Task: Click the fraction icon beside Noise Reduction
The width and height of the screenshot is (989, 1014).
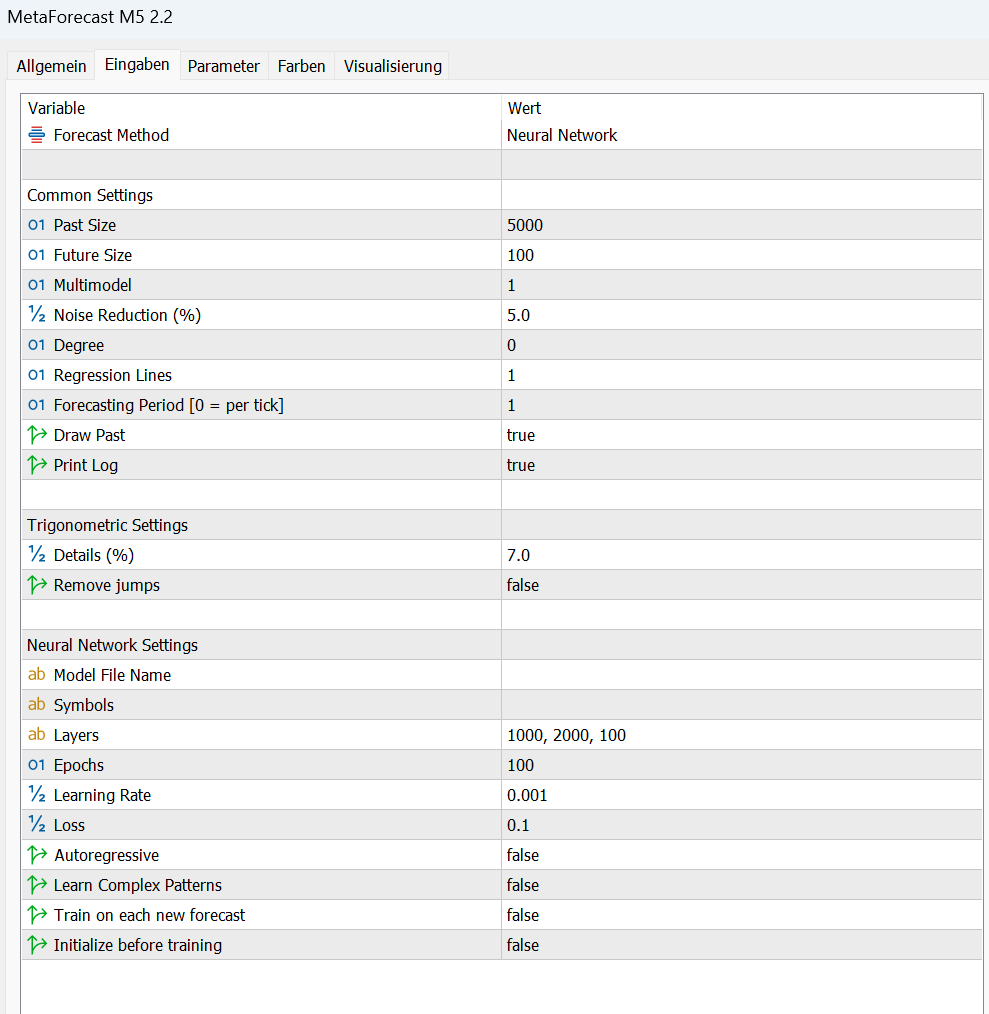Action: [37, 315]
